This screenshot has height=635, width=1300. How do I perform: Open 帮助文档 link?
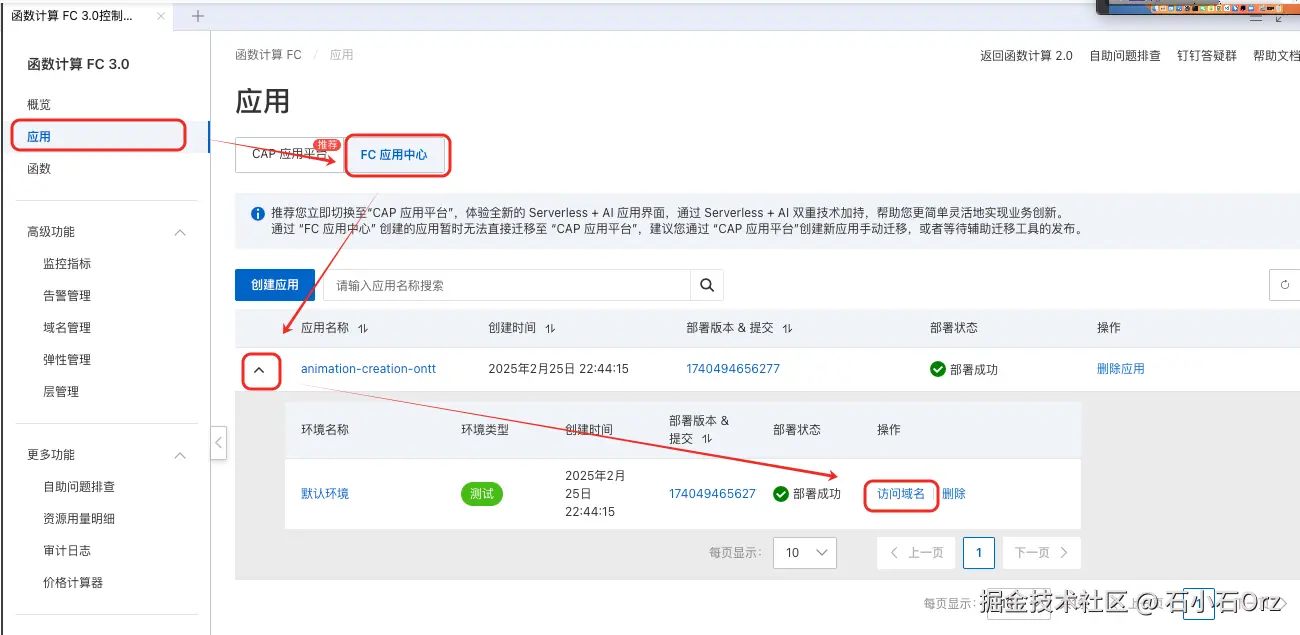pos(1276,56)
